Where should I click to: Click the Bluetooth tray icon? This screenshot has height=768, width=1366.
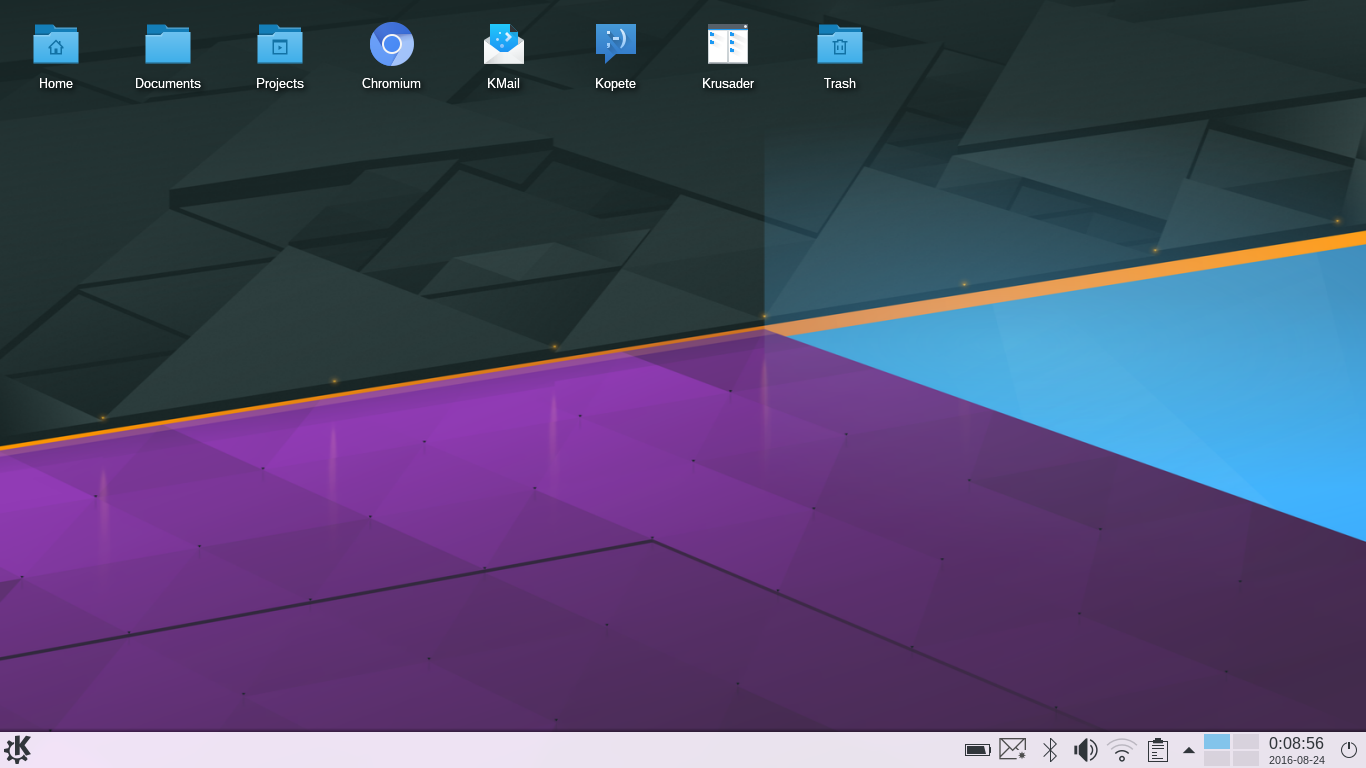[1050, 750]
